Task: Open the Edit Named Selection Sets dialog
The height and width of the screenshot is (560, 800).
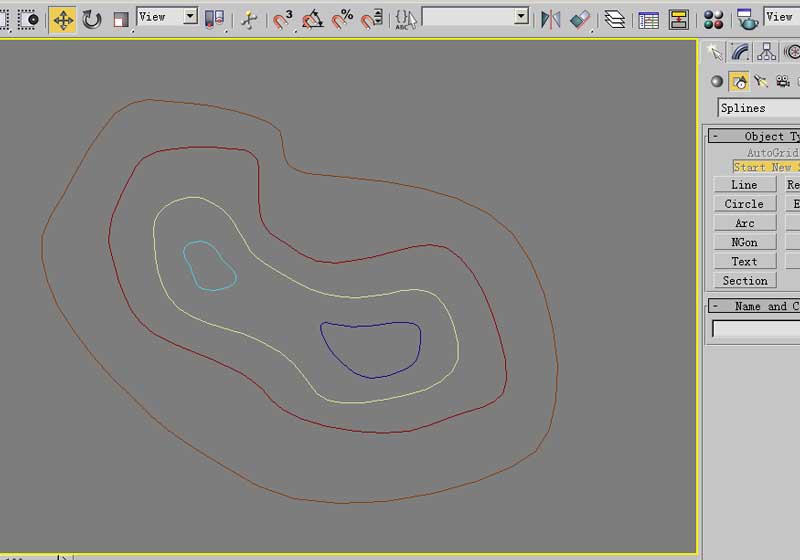Action: click(406, 20)
